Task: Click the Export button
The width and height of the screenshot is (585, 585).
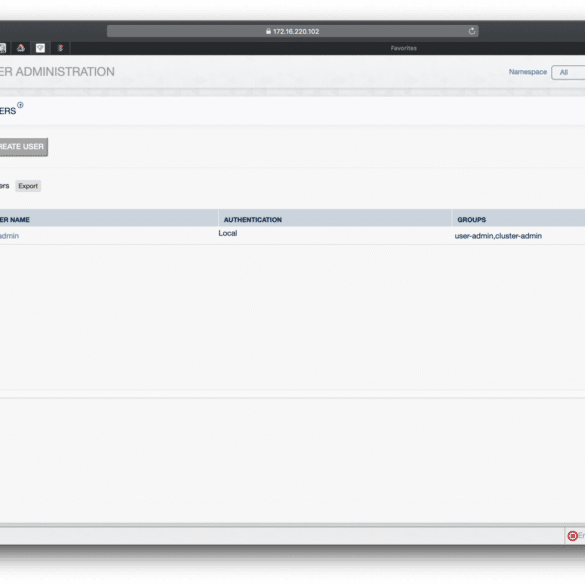Action: (28, 186)
